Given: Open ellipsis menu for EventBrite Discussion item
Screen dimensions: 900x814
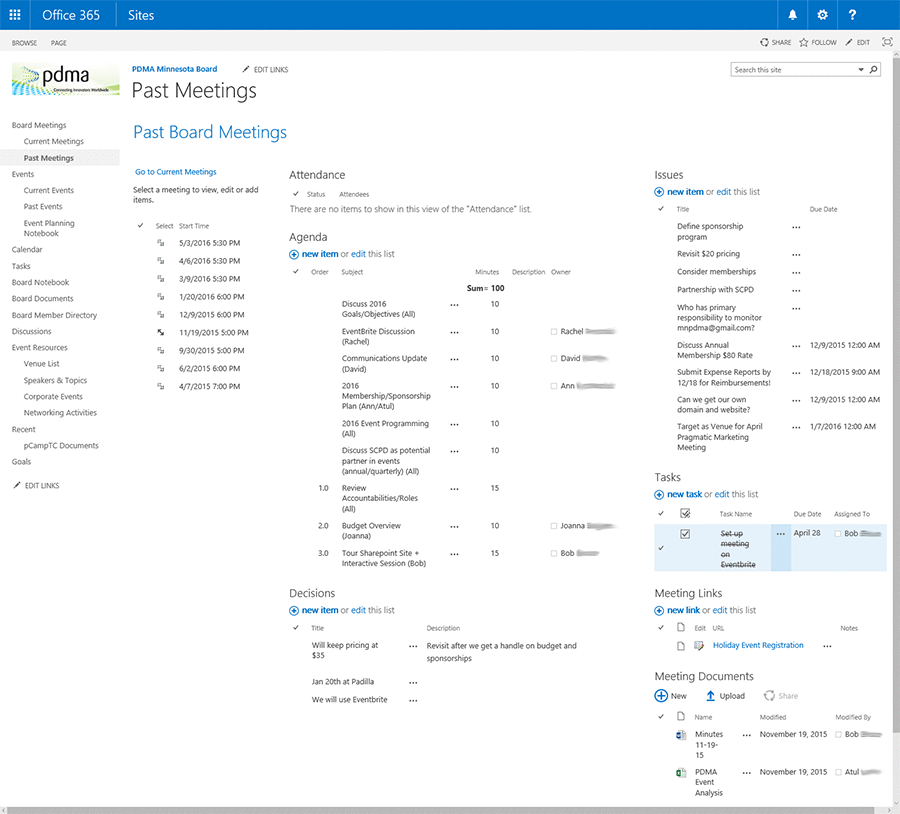Looking at the screenshot, I should pos(454,332).
